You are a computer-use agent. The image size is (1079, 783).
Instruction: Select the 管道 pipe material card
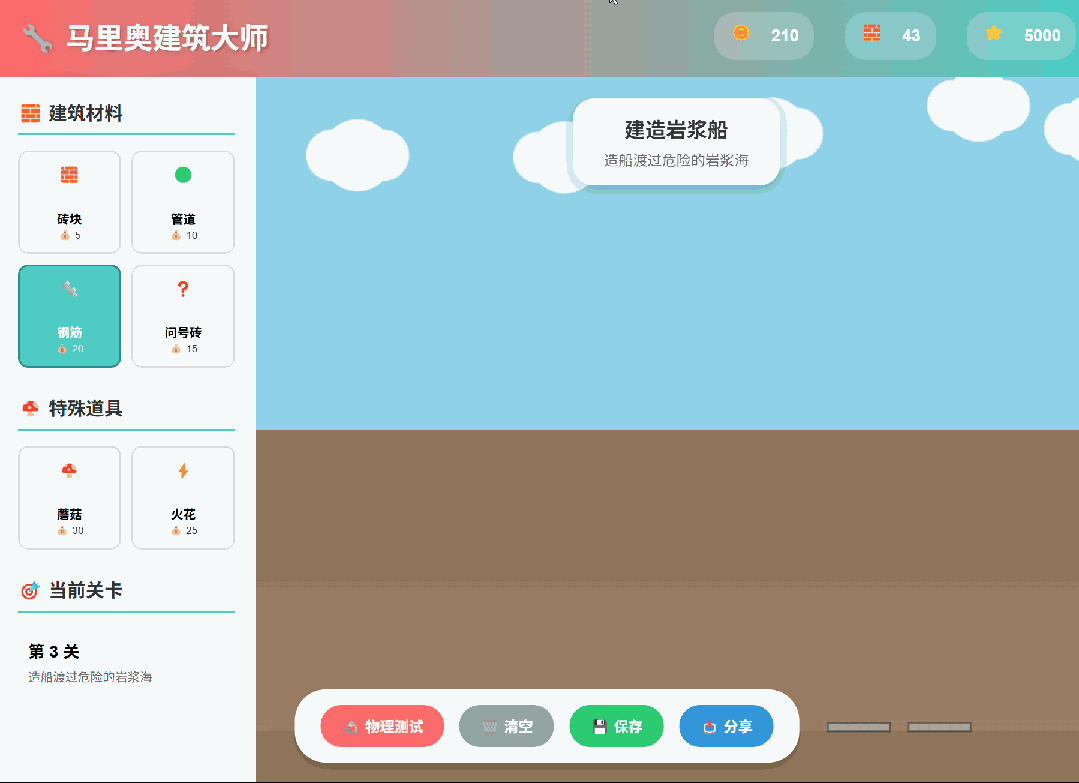click(x=183, y=202)
